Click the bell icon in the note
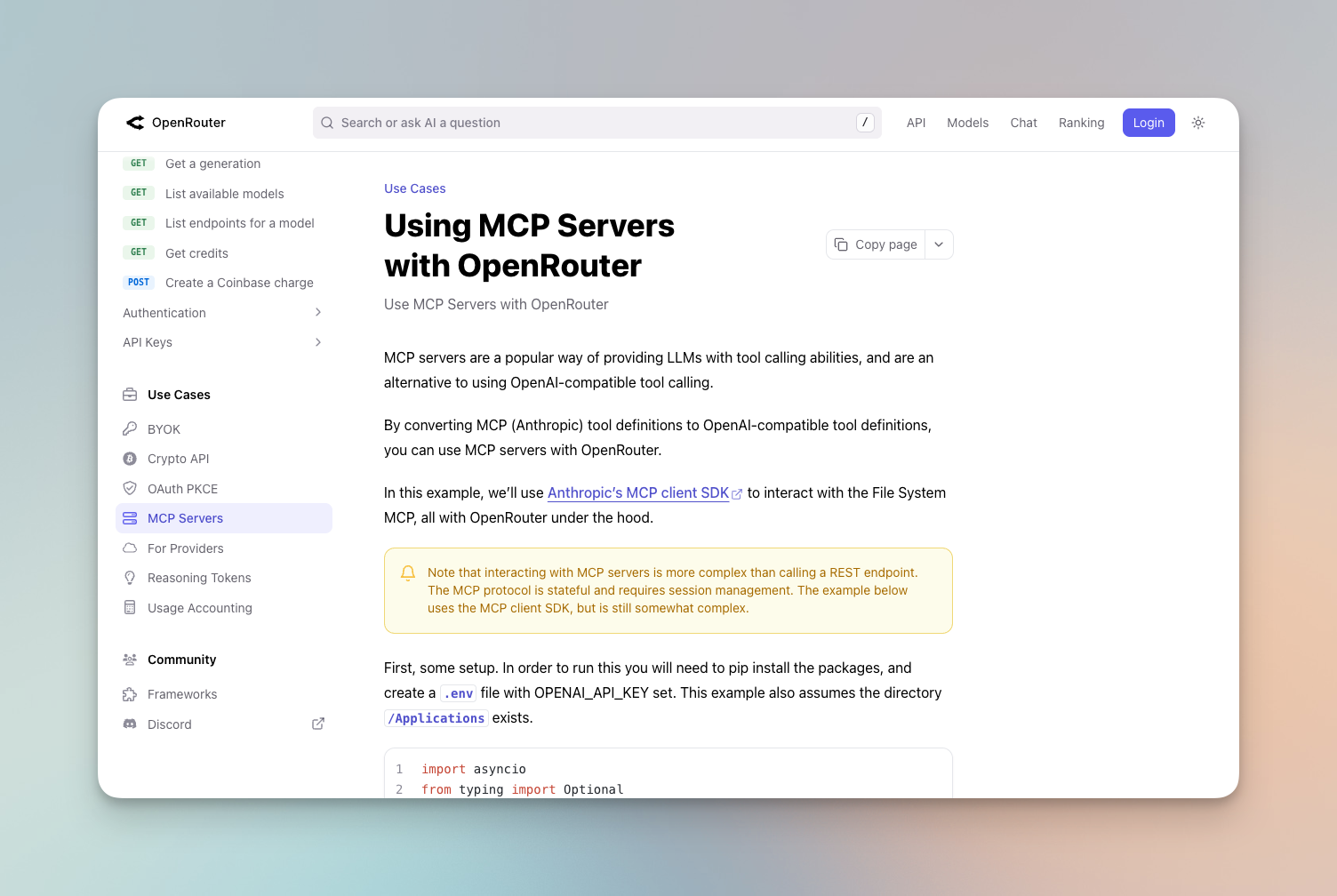Image resolution: width=1337 pixels, height=896 pixels. pos(408,573)
